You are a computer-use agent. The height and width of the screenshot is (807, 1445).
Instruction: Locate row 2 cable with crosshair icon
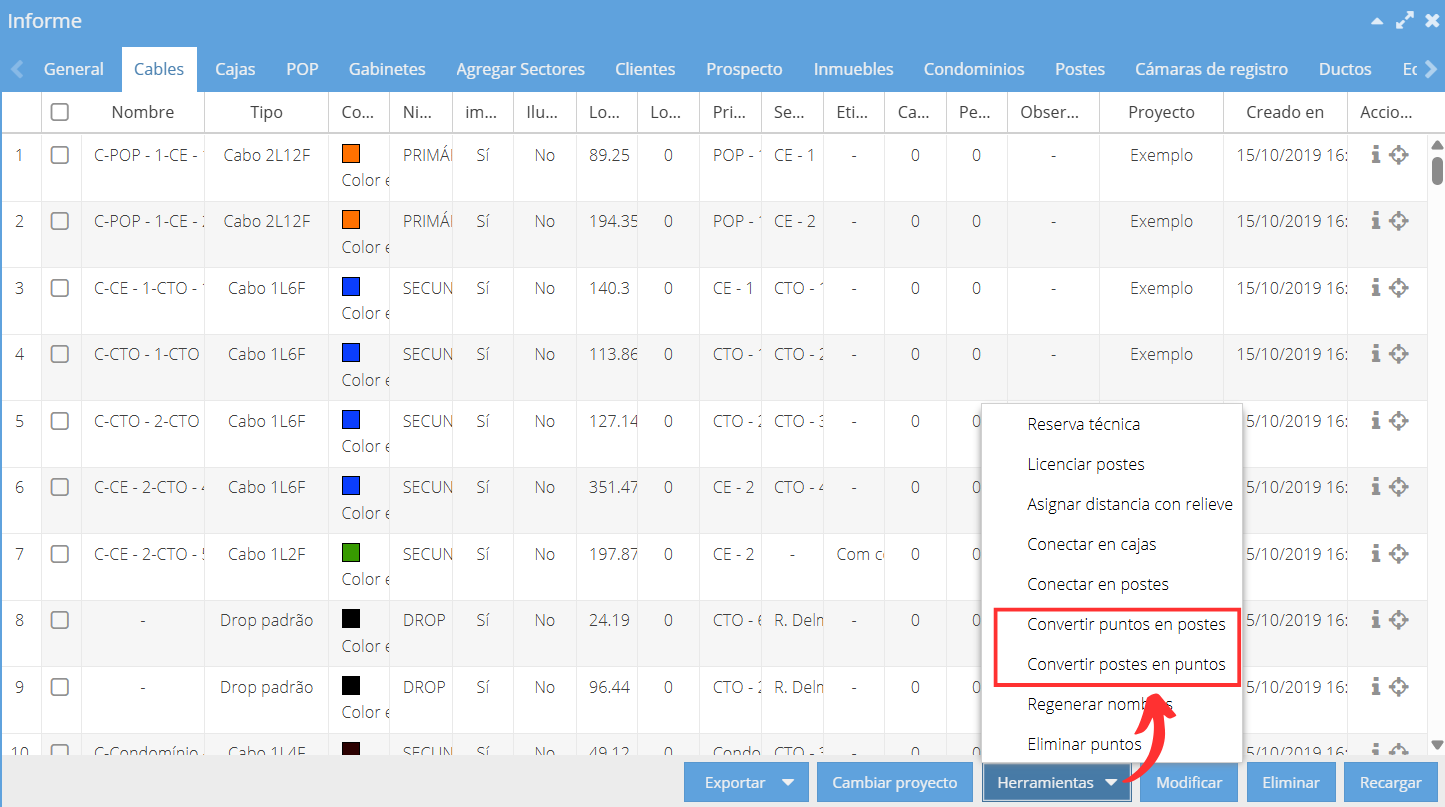point(1399,221)
